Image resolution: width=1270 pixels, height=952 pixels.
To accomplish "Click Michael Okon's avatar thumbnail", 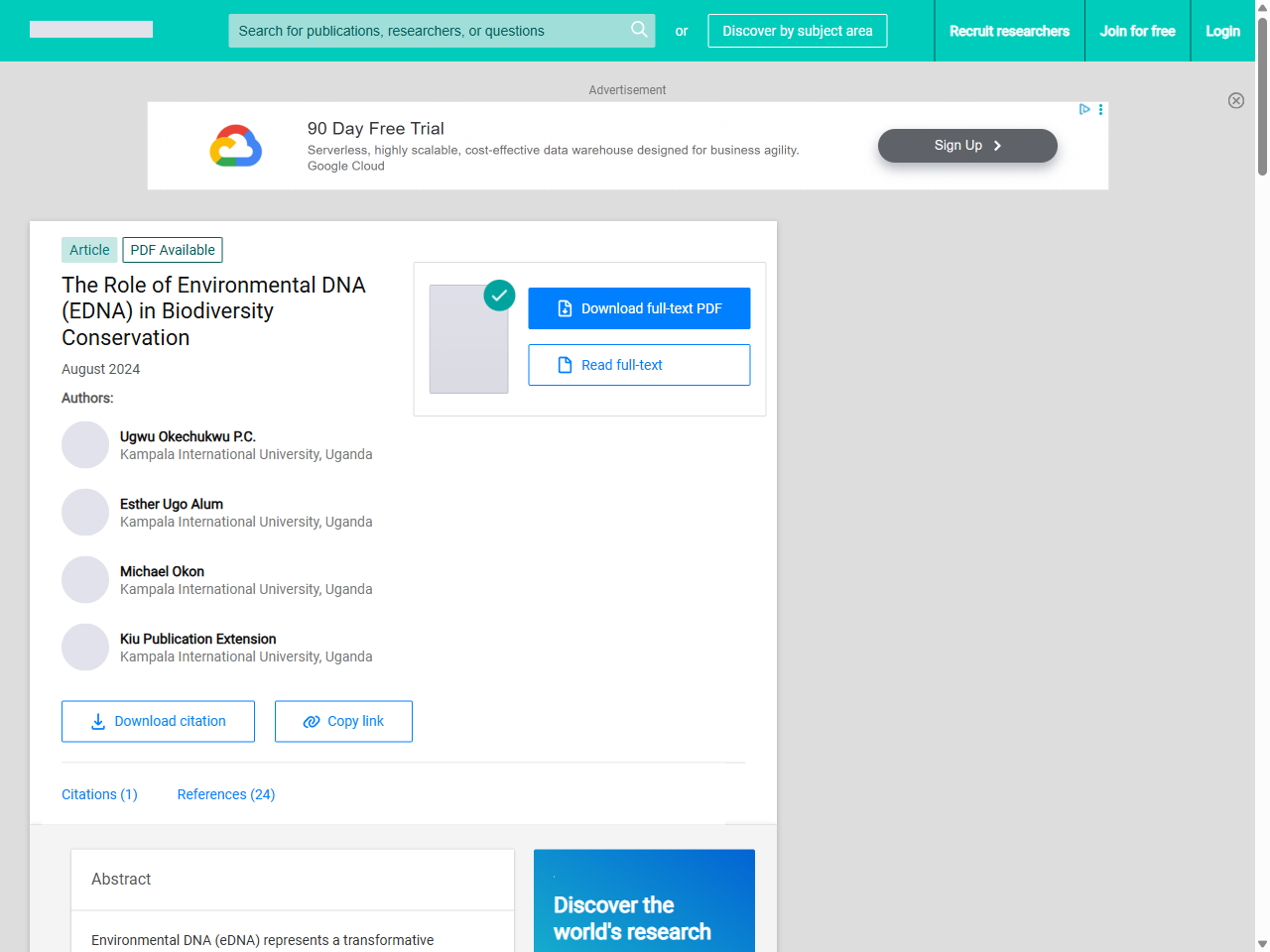I will (x=85, y=579).
